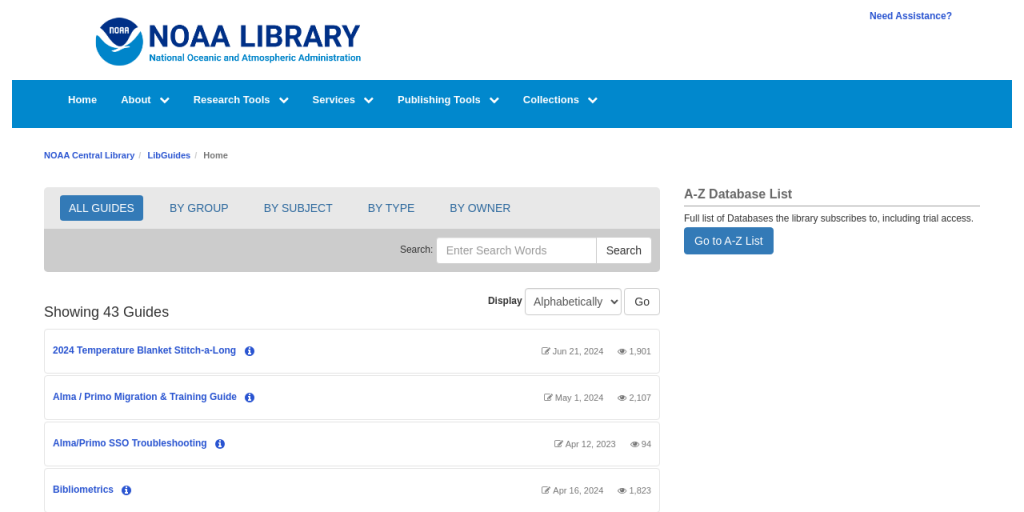1024x512 pixels.
Task: Switch to the BY SUBJECT tab
Action: [298, 208]
